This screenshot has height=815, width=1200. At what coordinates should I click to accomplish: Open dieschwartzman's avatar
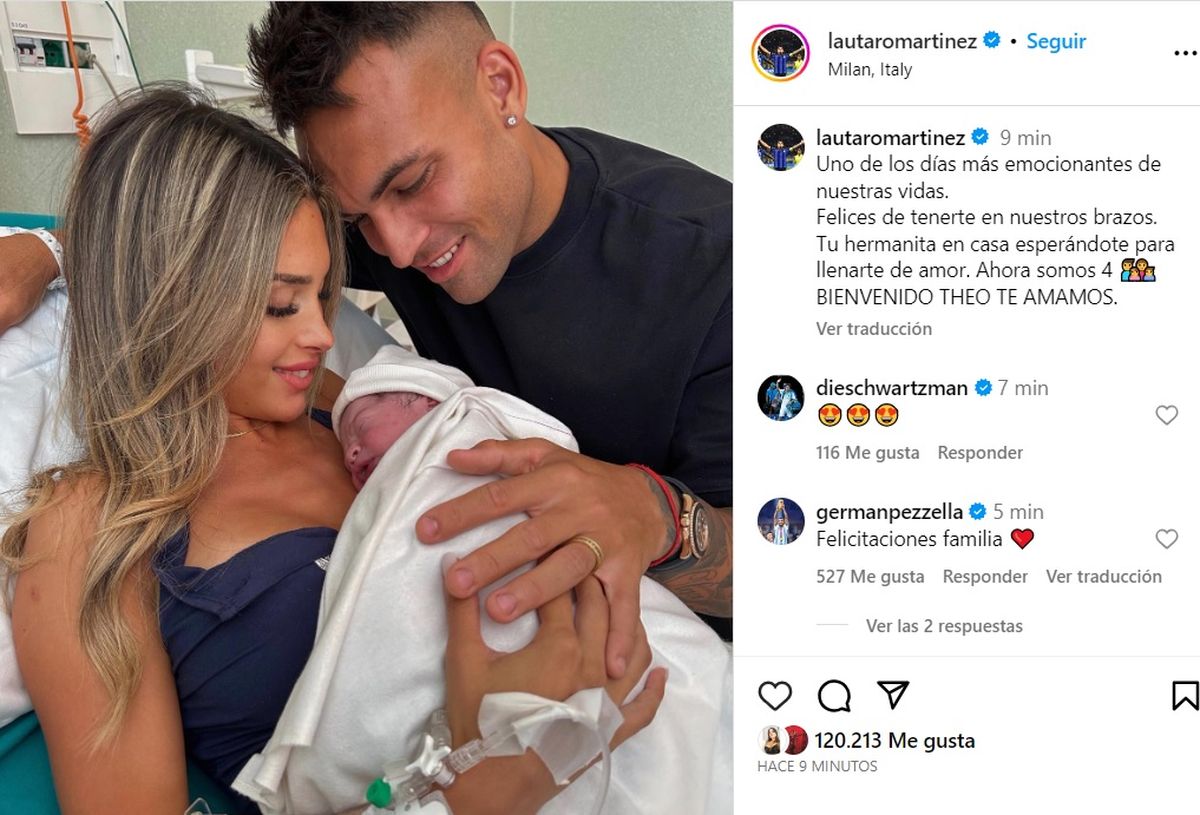(781, 397)
